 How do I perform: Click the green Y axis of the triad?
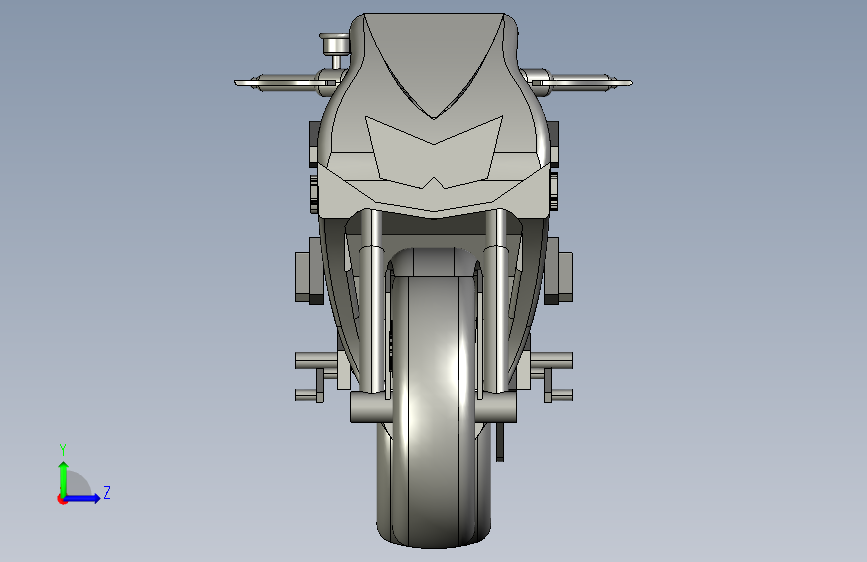click(64, 479)
